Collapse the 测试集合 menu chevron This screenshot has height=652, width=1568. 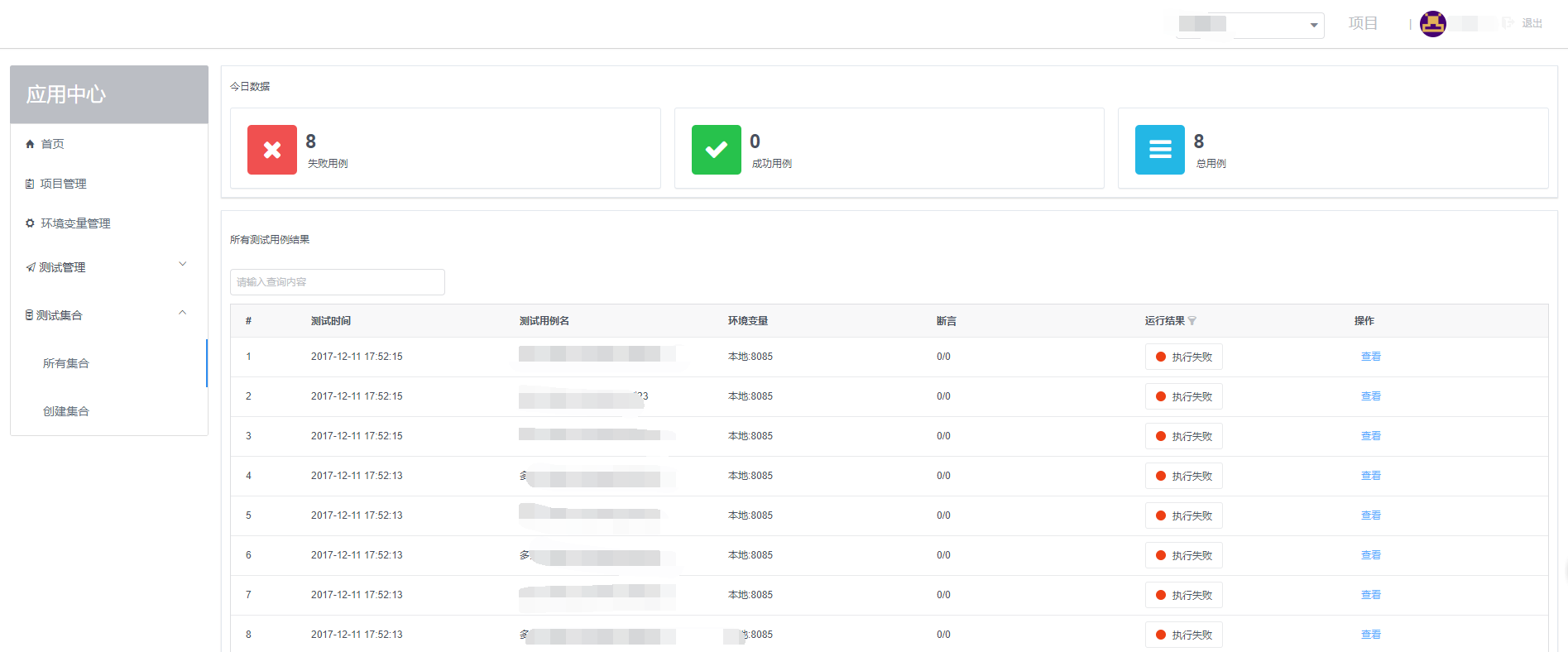(x=183, y=313)
